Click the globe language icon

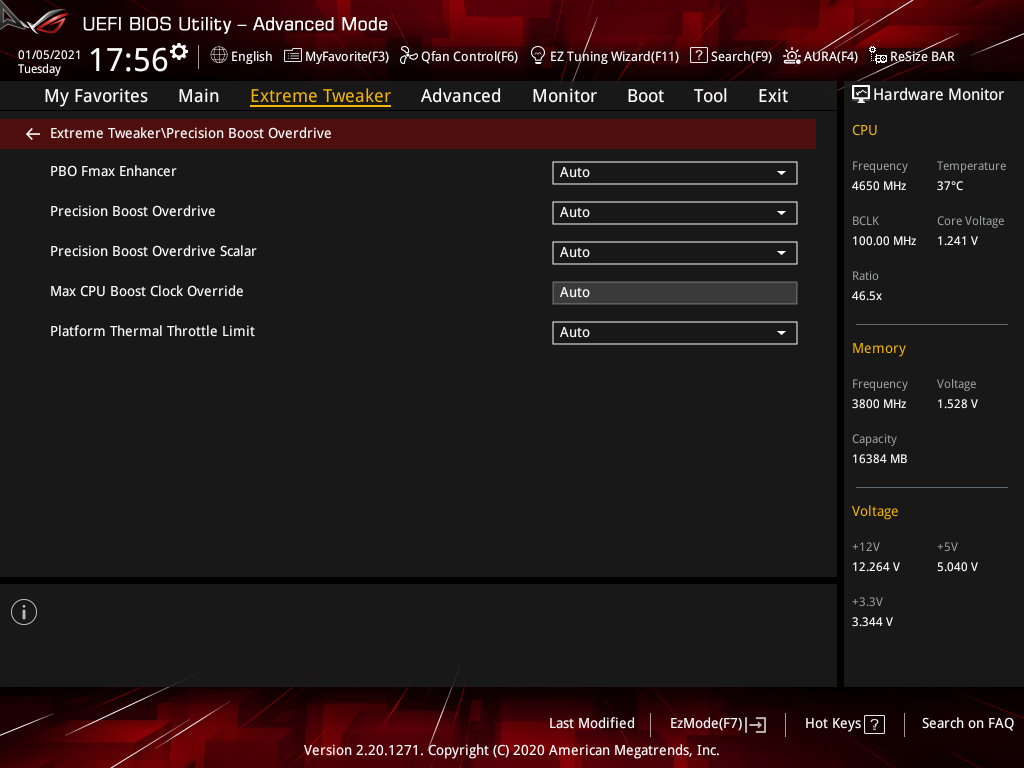click(x=219, y=56)
